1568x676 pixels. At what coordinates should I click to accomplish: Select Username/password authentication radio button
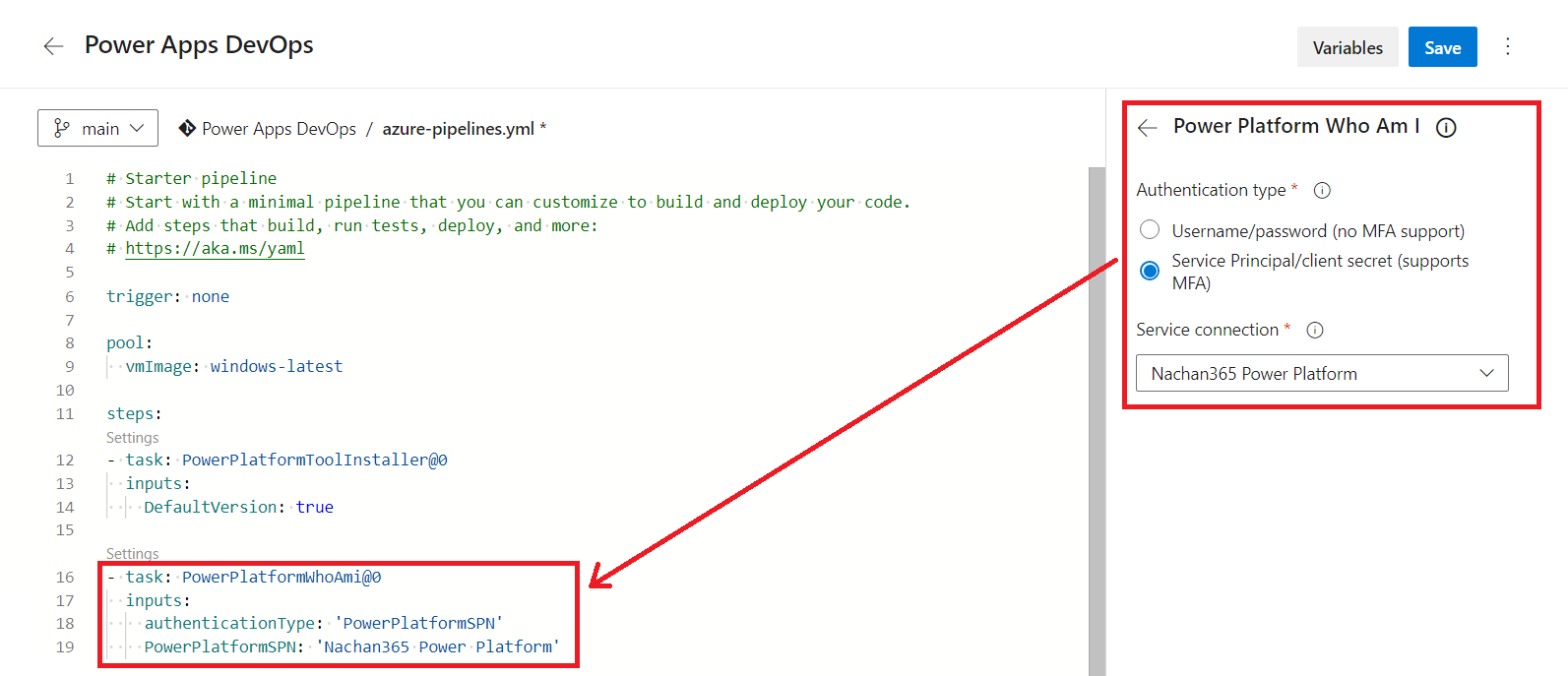click(1149, 230)
